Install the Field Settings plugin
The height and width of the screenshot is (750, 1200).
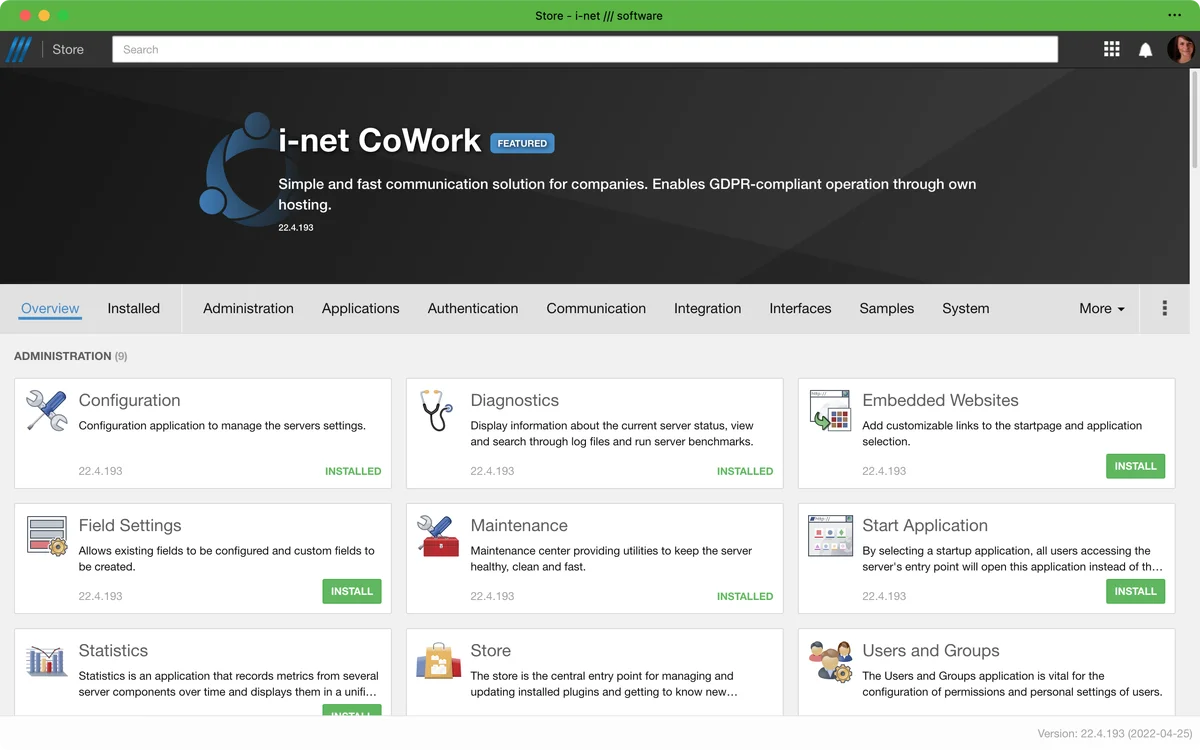click(x=351, y=591)
